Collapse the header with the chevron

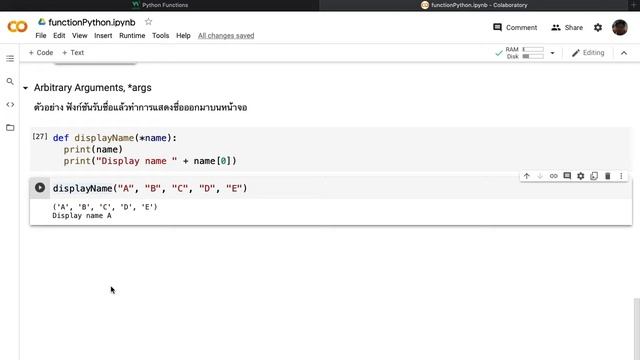[x=624, y=53]
